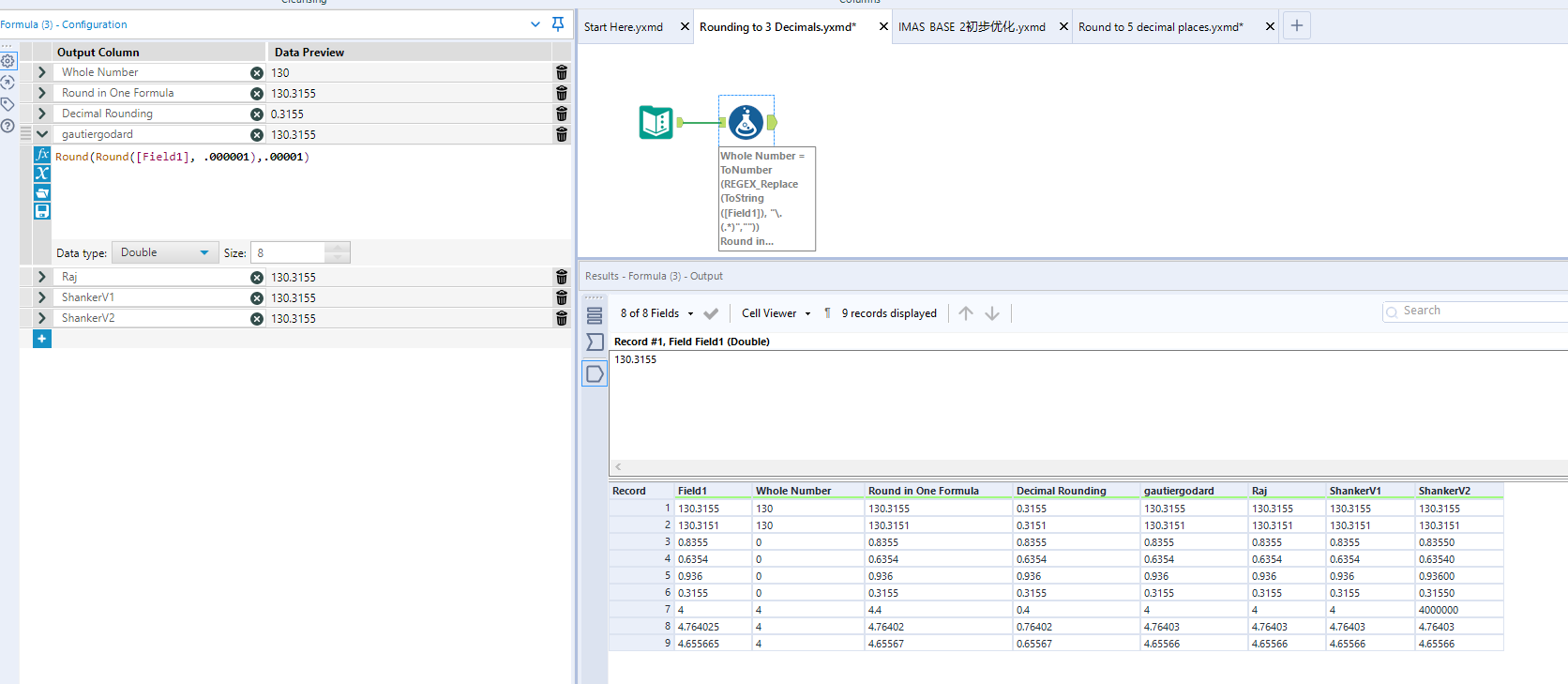Save the expression with the floppy disk icon
Image resolution: width=1568 pixels, height=684 pixels.
pyautogui.click(x=42, y=211)
